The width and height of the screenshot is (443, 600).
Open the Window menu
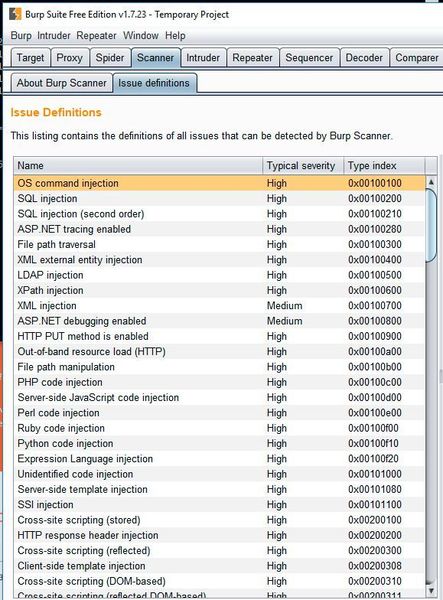pyautogui.click(x=141, y=36)
